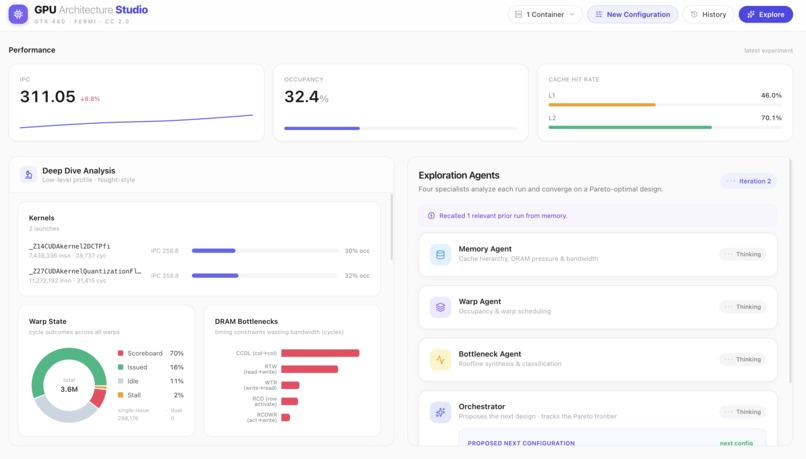806x459 pixels.
Task: Select the _Z14CUDAkernel2DCTPfi kernel row
Action: pyautogui.click(x=199, y=250)
